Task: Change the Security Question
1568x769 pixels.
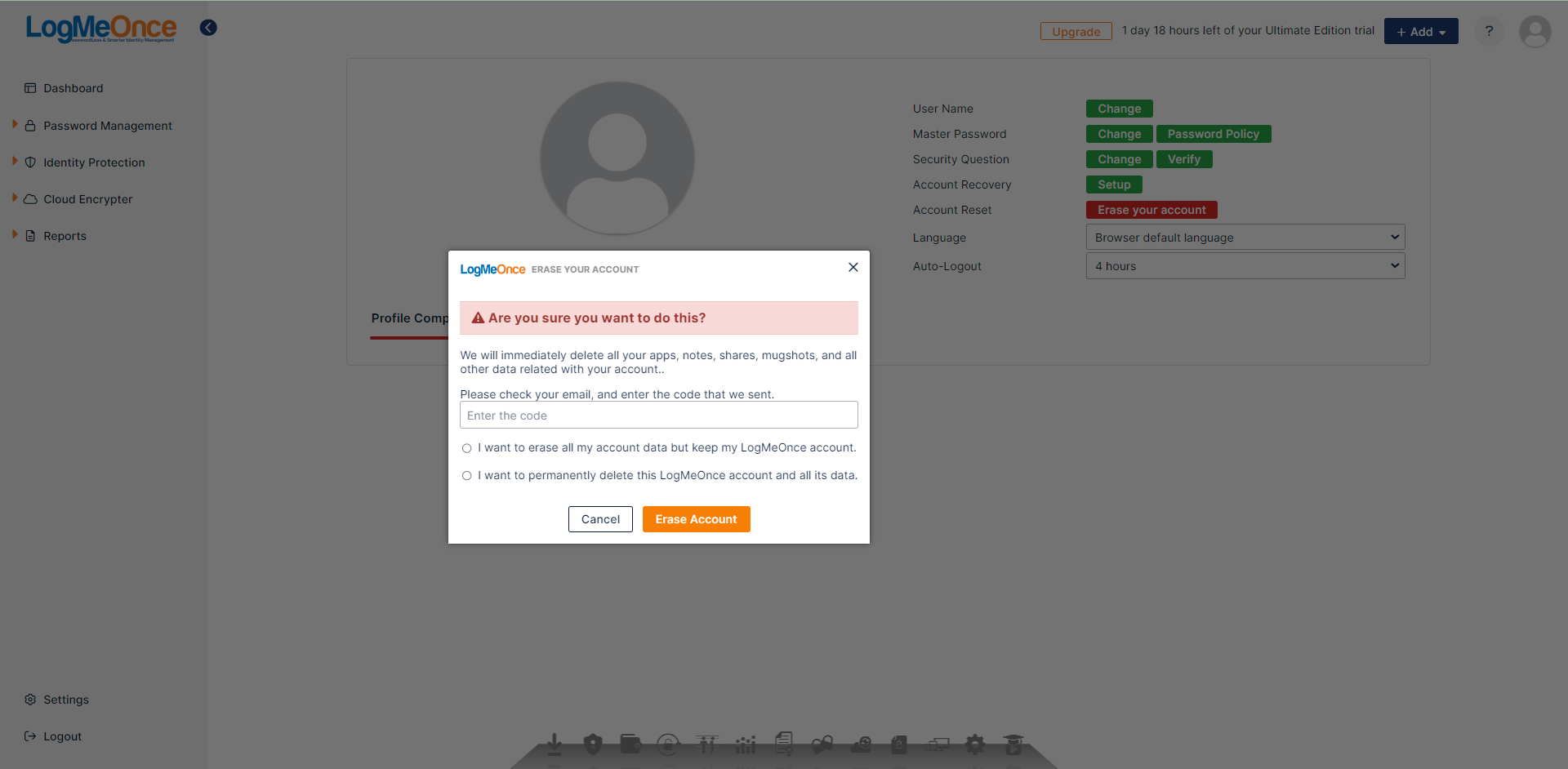Action: pos(1119,159)
